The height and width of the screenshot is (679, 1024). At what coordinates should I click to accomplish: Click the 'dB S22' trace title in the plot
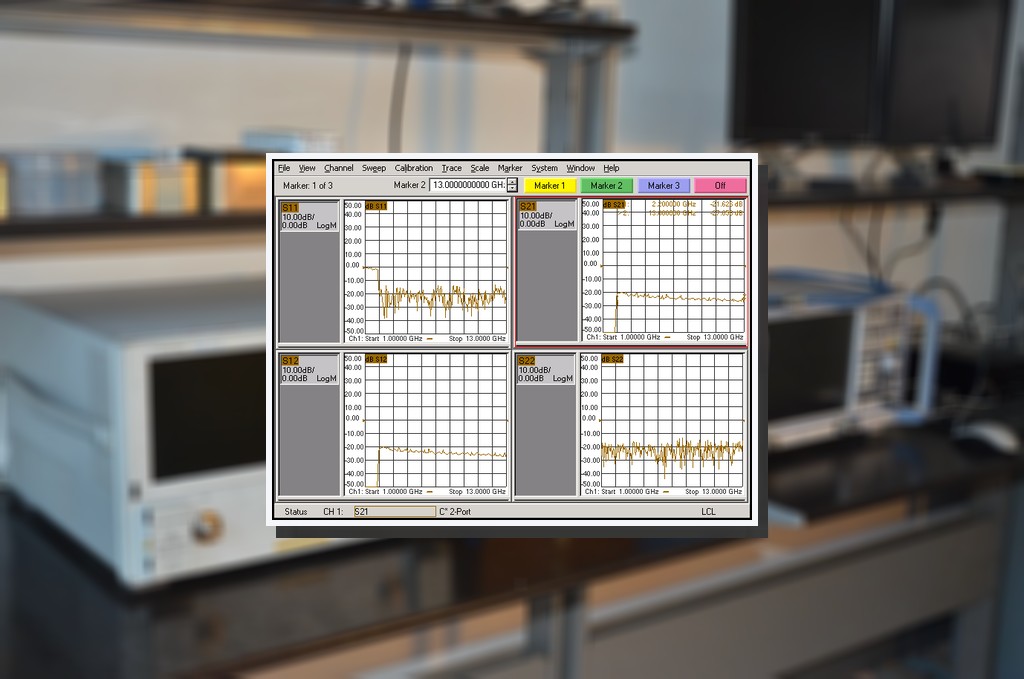613,359
